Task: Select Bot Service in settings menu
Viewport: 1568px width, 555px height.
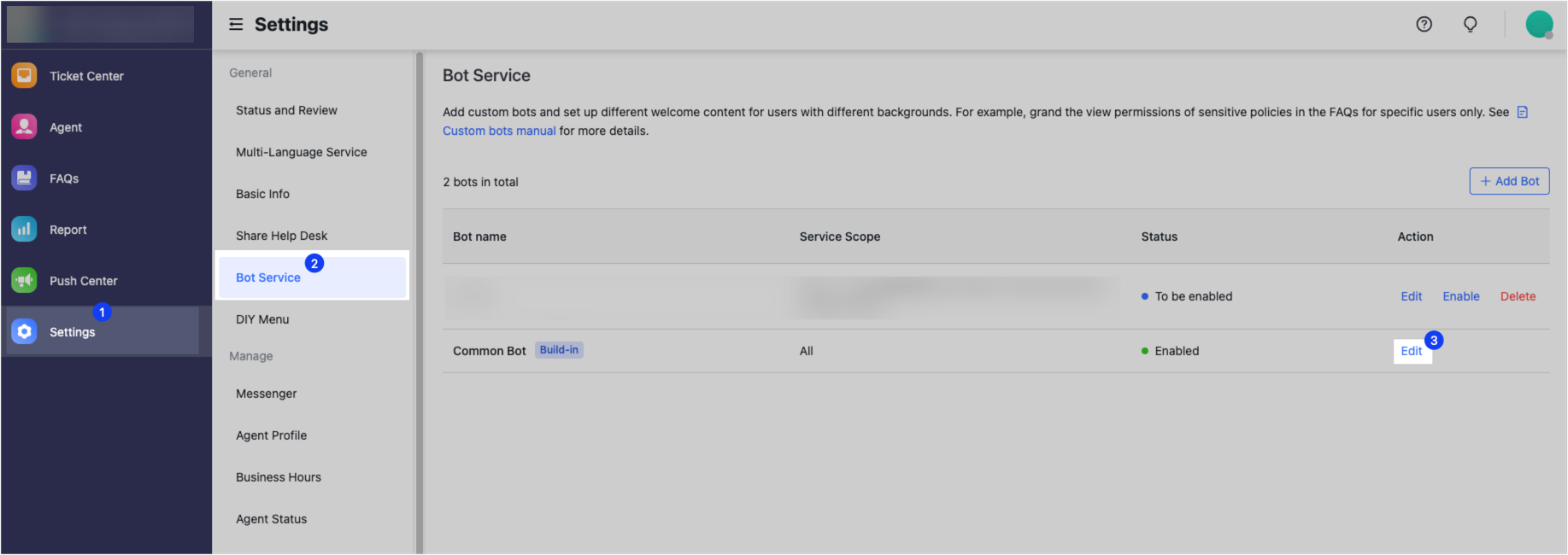Action: (312, 277)
